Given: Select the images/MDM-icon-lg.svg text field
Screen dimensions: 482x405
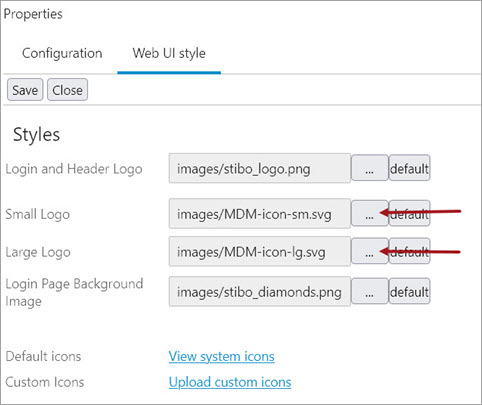Looking at the screenshot, I should pos(260,251).
